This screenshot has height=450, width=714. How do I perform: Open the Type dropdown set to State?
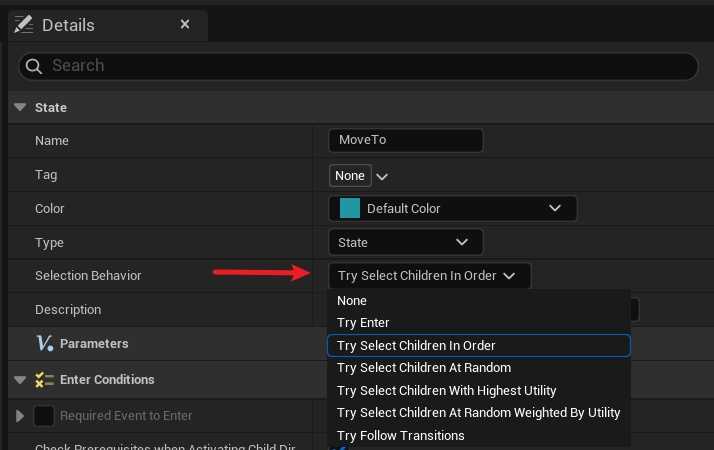coord(405,242)
